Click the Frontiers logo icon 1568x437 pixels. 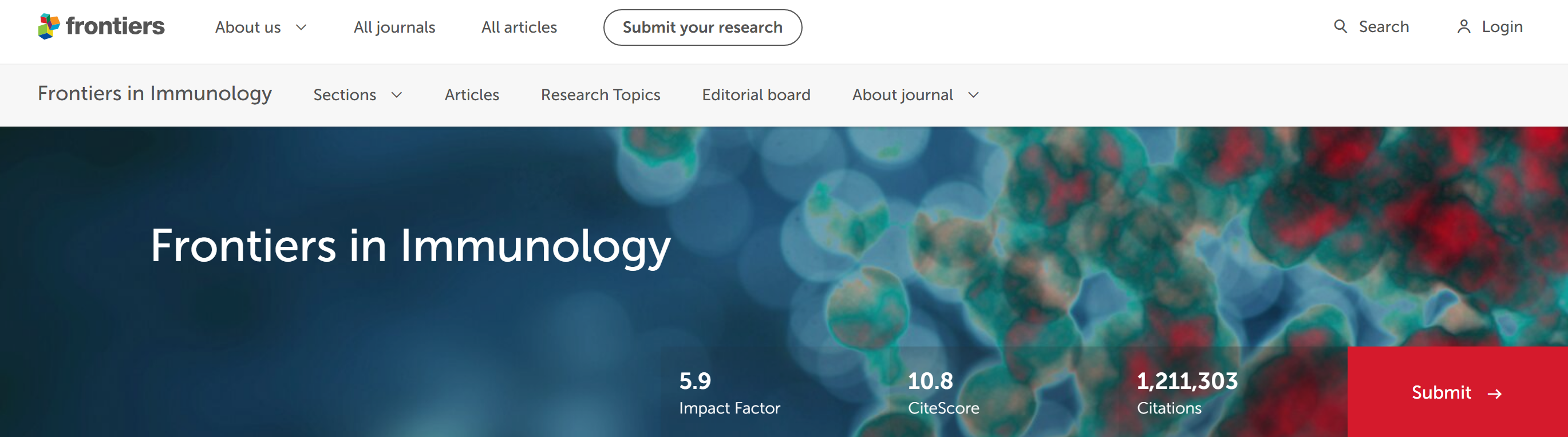pos(49,26)
